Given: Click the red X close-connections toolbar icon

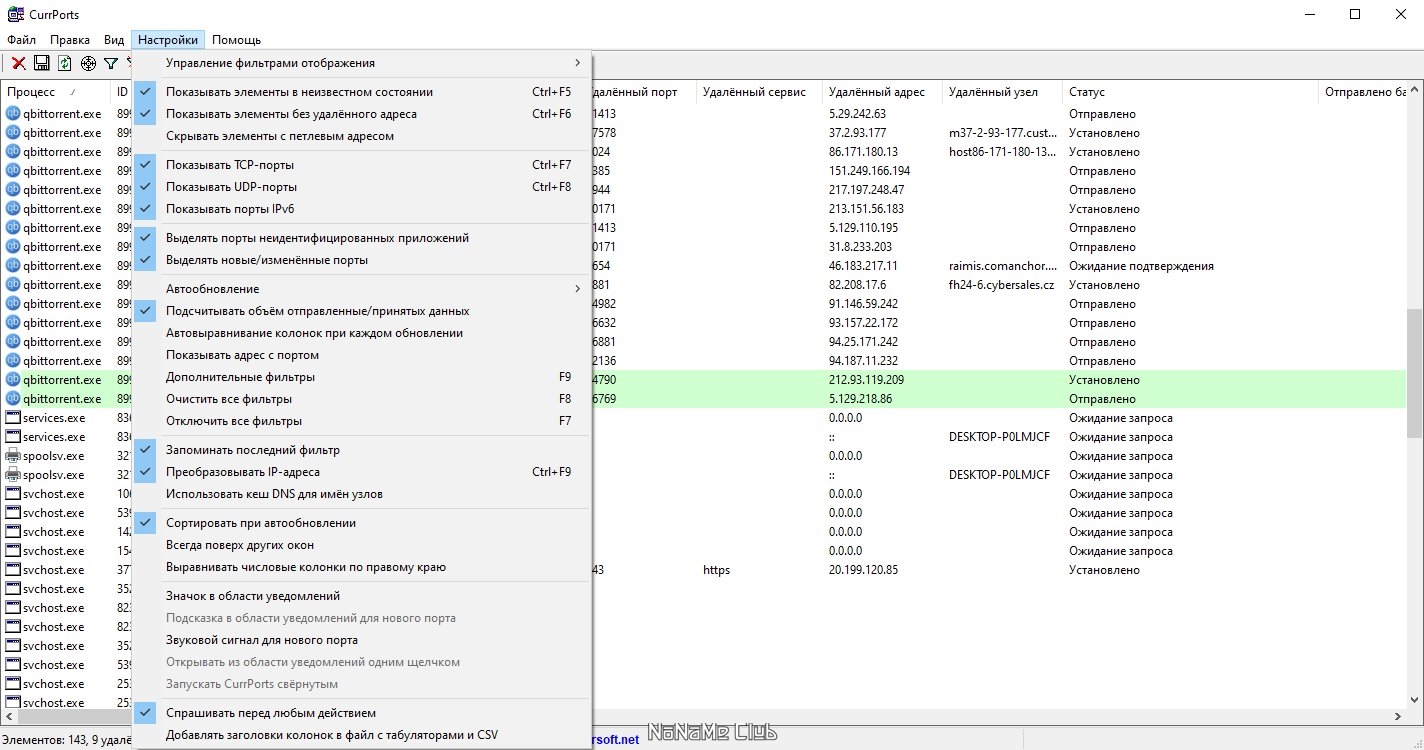Looking at the screenshot, I should click(19, 63).
